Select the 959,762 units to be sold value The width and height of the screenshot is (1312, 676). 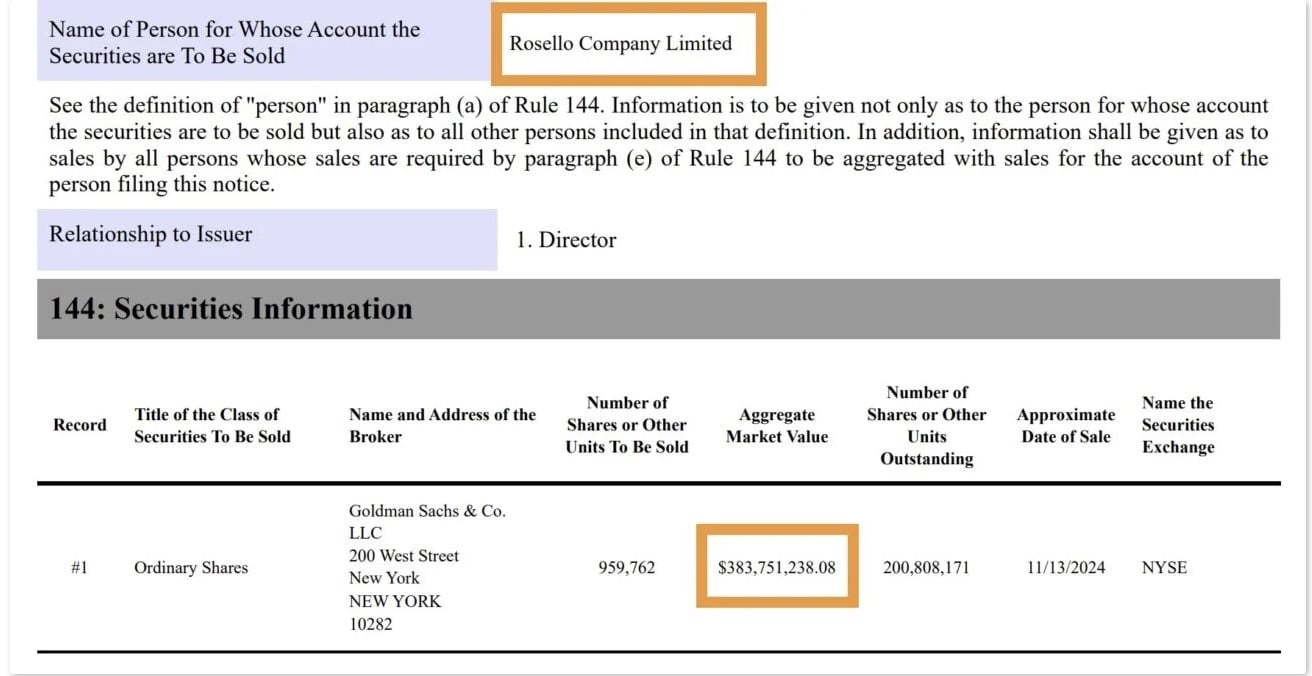[x=626, y=568]
